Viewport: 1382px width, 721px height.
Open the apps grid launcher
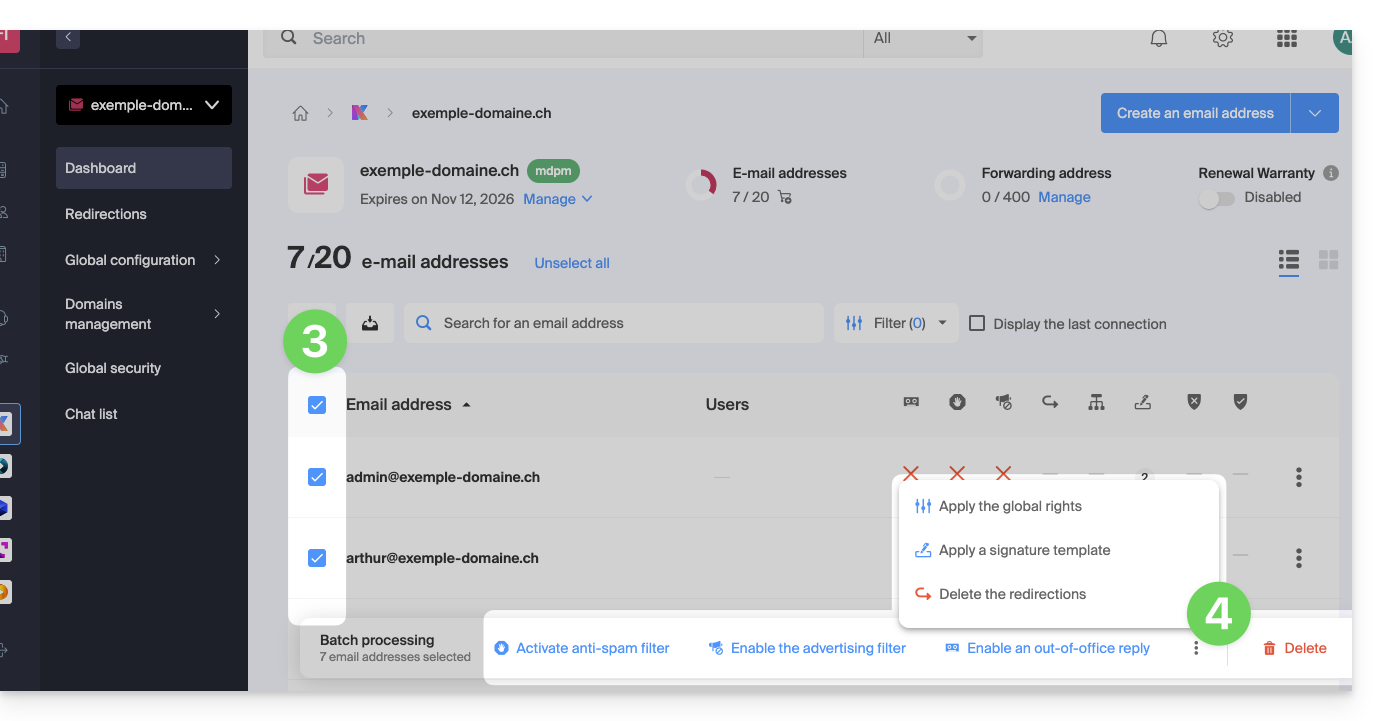coord(1287,39)
